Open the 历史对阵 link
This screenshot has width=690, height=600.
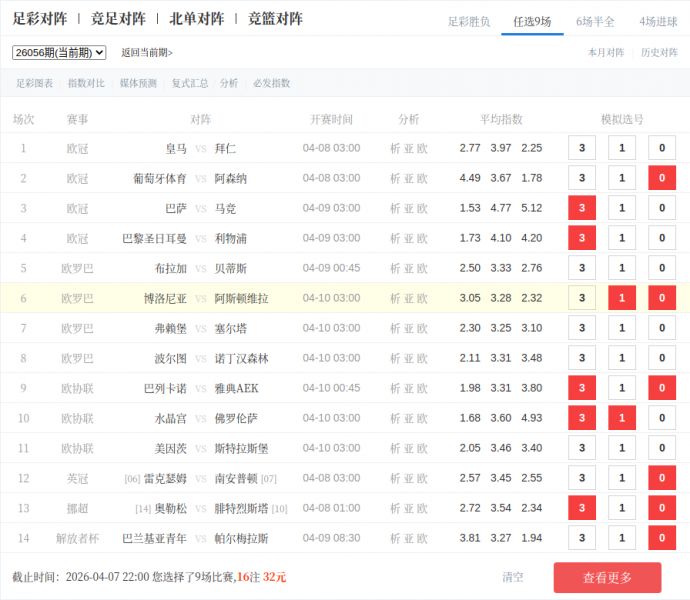click(x=659, y=53)
